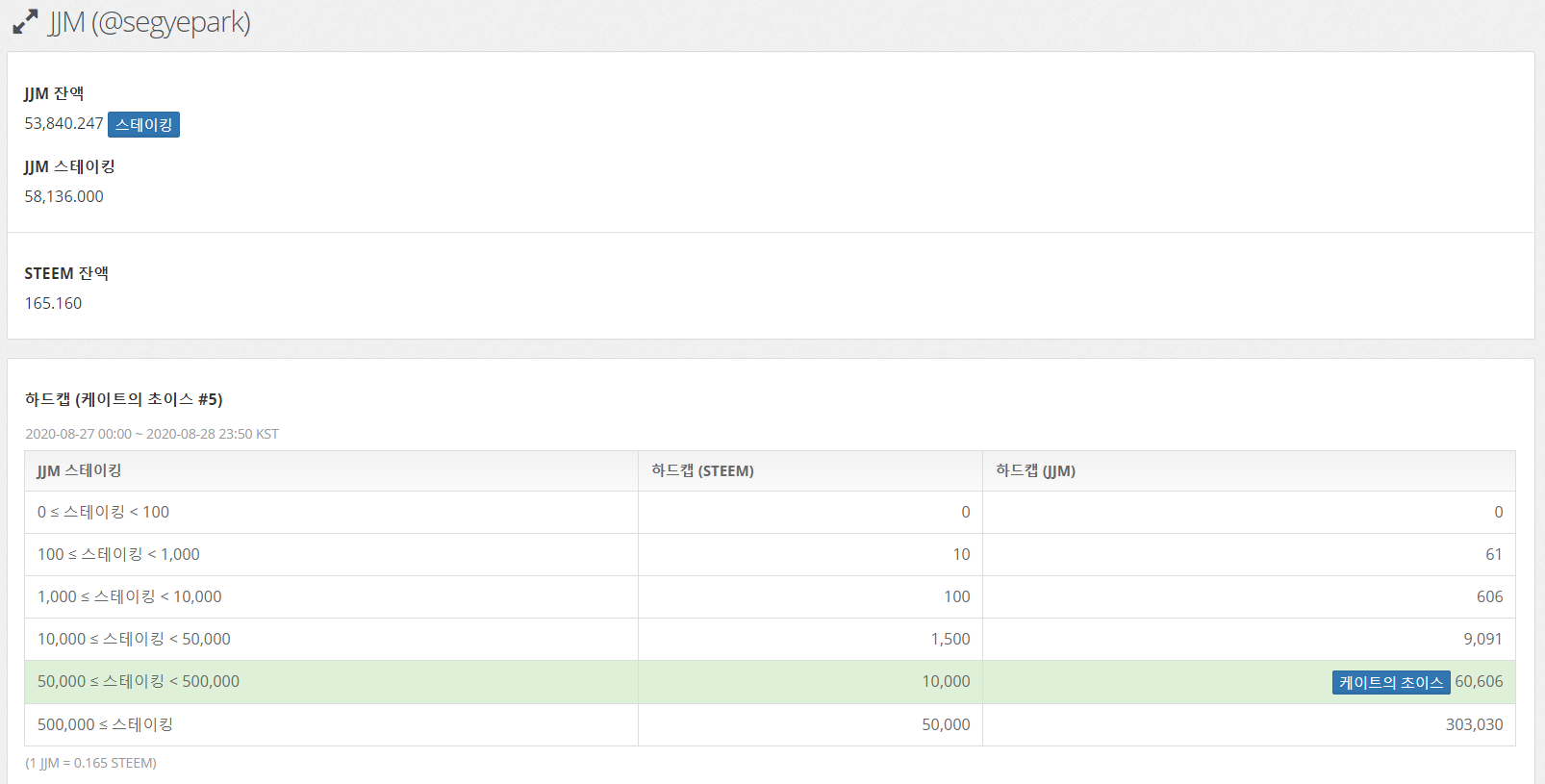Click the STEEM balance value 165.160
Screen dimensions: 1545x784
[53, 303]
